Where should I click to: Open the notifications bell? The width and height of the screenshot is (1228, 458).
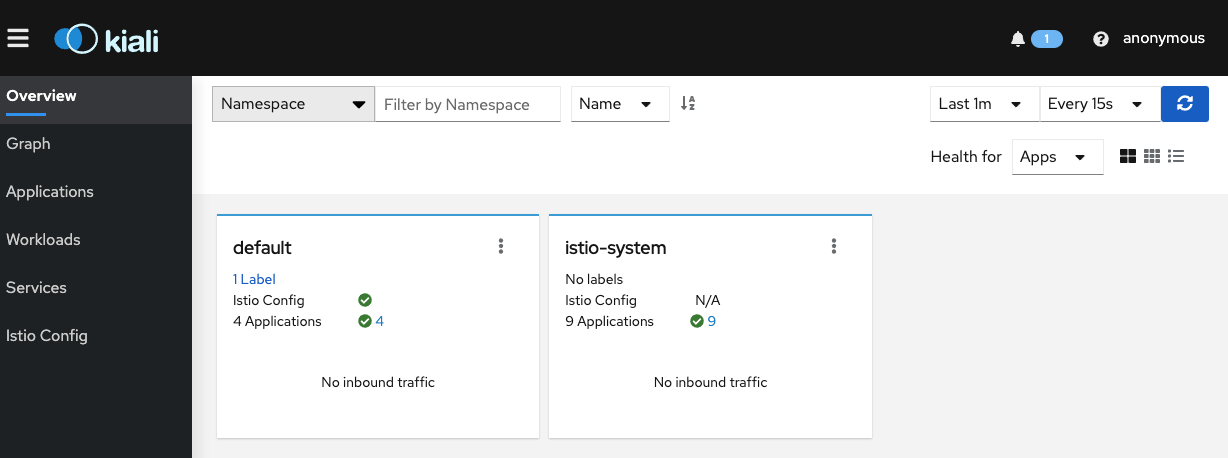click(x=1018, y=39)
